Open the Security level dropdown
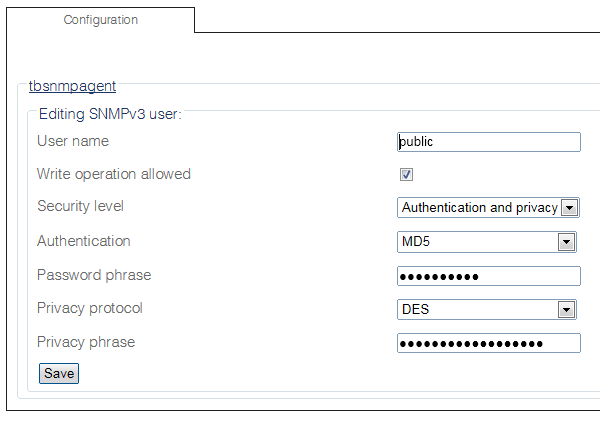The width and height of the screenshot is (600, 426). 488,208
